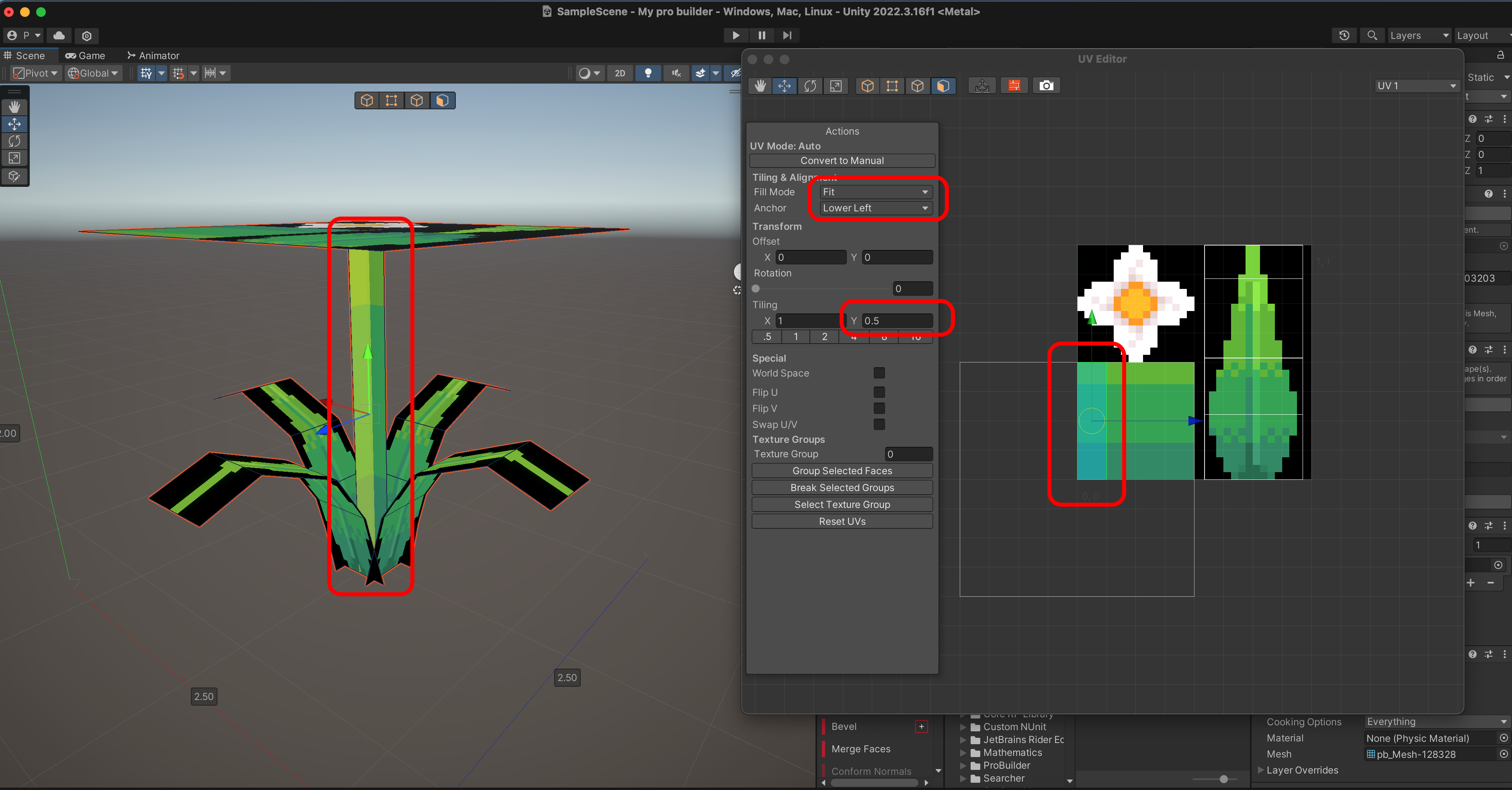Toggle the Swap U/V checkbox
Viewport: 1512px width, 790px height.
pyautogui.click(x=879, y=424)
